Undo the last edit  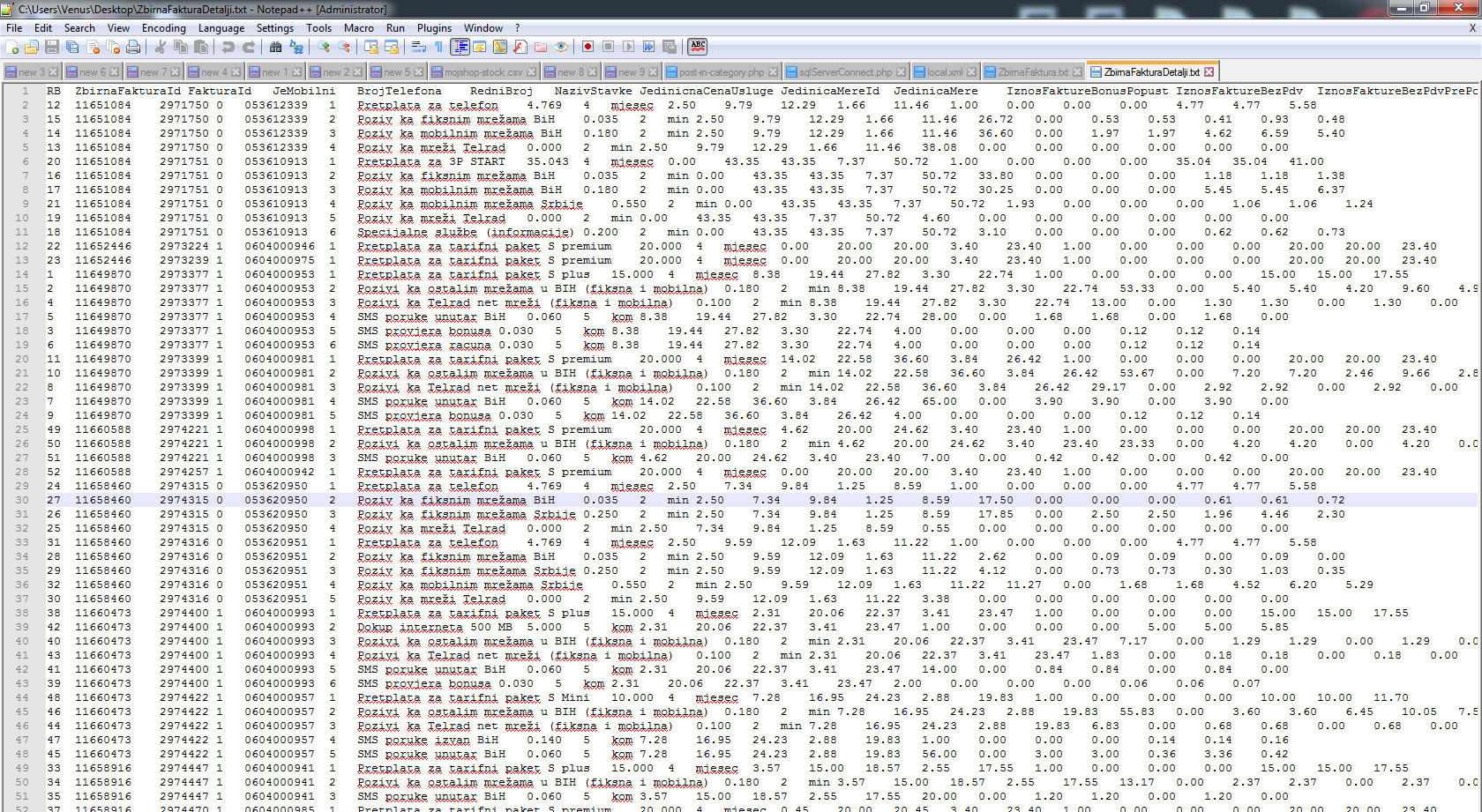pyautogui.click(x=228, y=47)
